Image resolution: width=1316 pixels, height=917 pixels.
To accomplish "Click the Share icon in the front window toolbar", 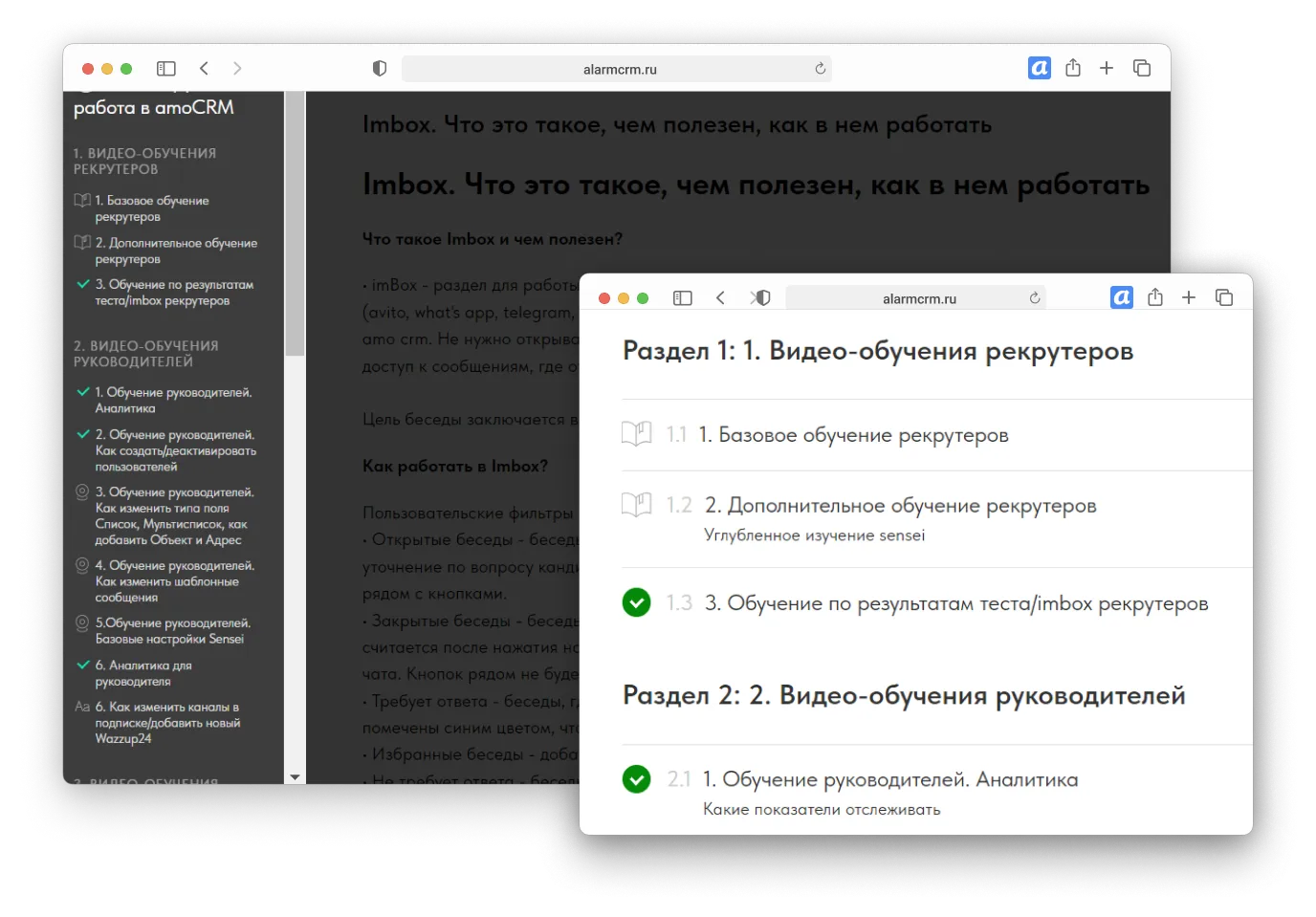I will [1154, 297].
